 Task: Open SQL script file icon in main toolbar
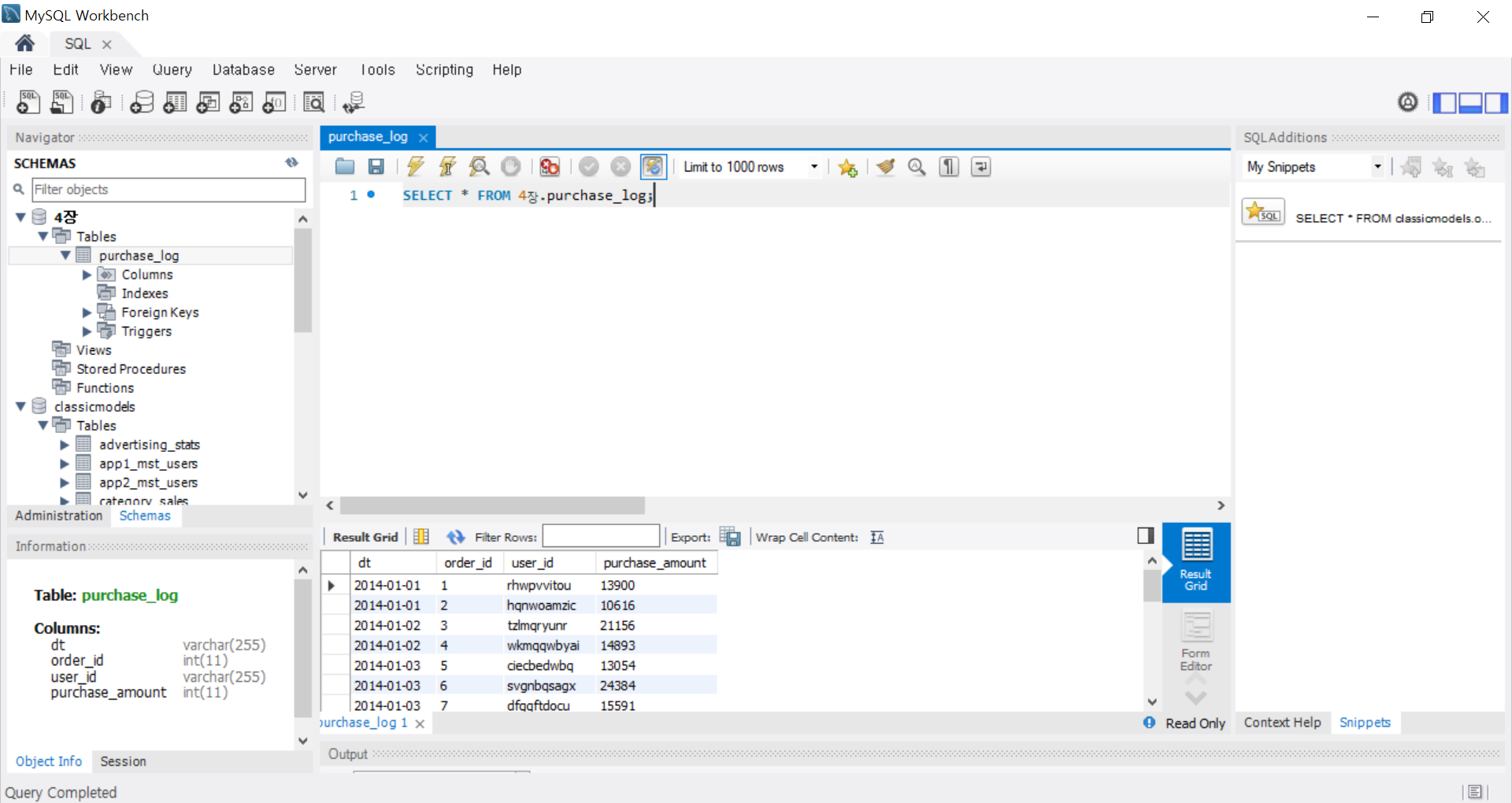[61, 102]
